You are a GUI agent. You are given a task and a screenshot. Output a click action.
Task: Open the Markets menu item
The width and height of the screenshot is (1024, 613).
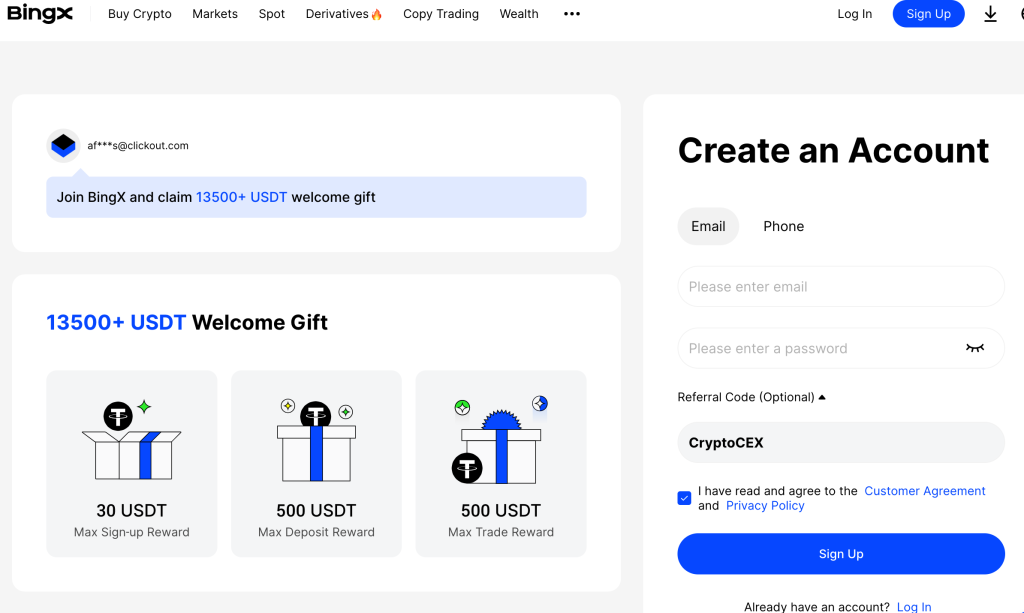pos(215,14)
